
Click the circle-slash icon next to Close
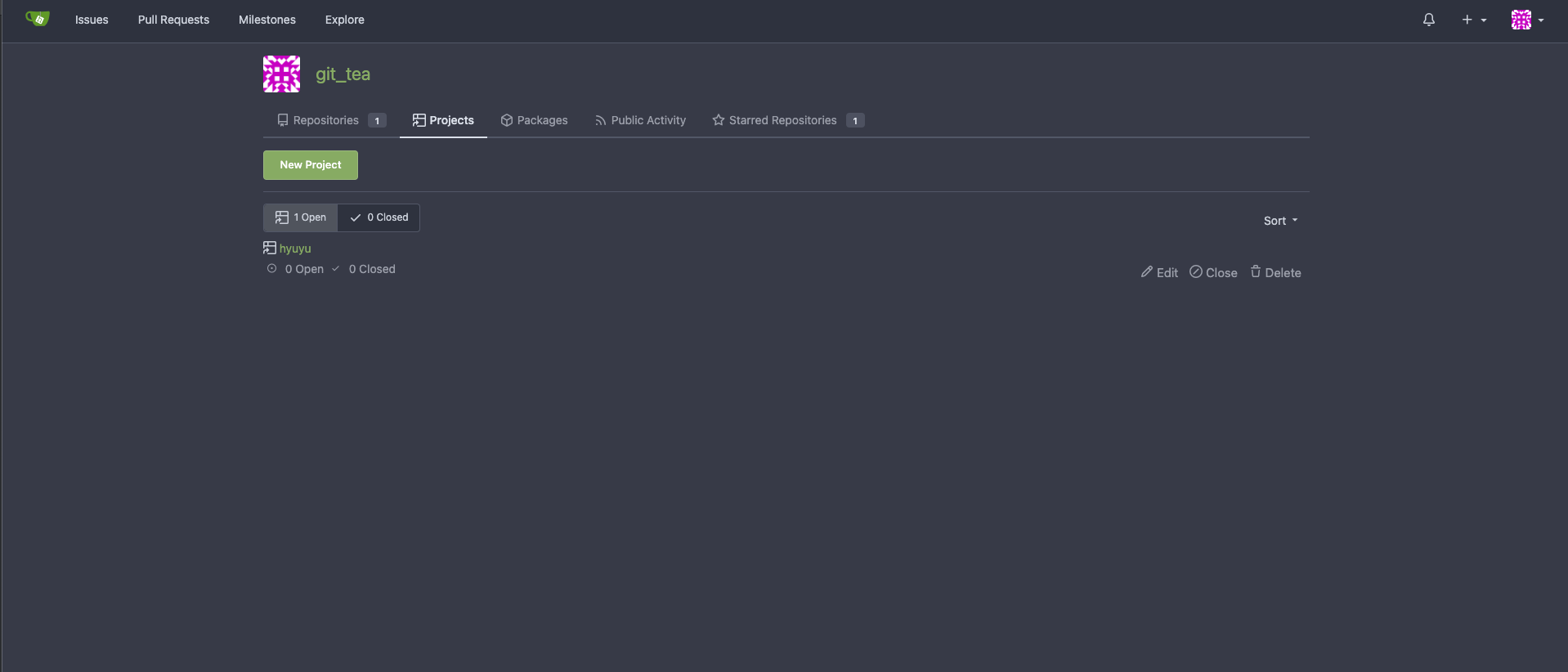pyautogui.click(x=1196, y=271)
